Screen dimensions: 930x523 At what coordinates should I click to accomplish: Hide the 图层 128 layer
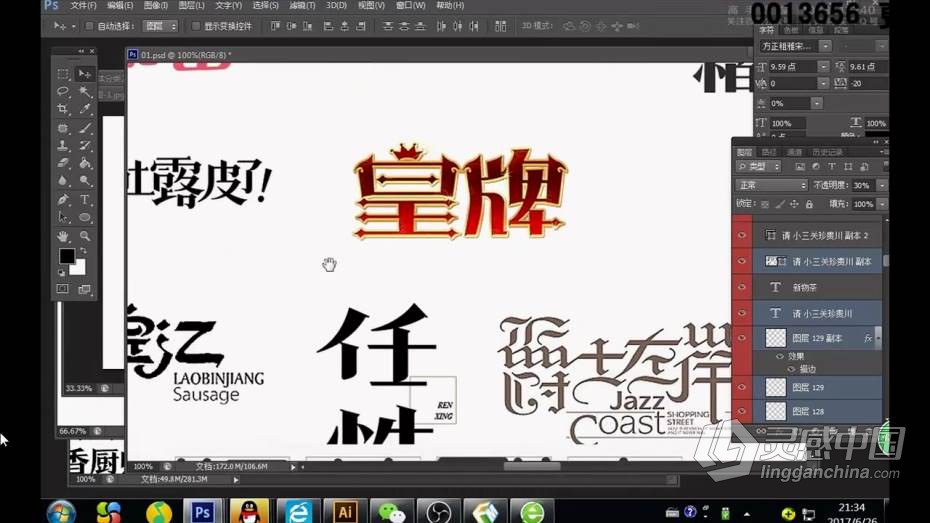click(742, 411)
